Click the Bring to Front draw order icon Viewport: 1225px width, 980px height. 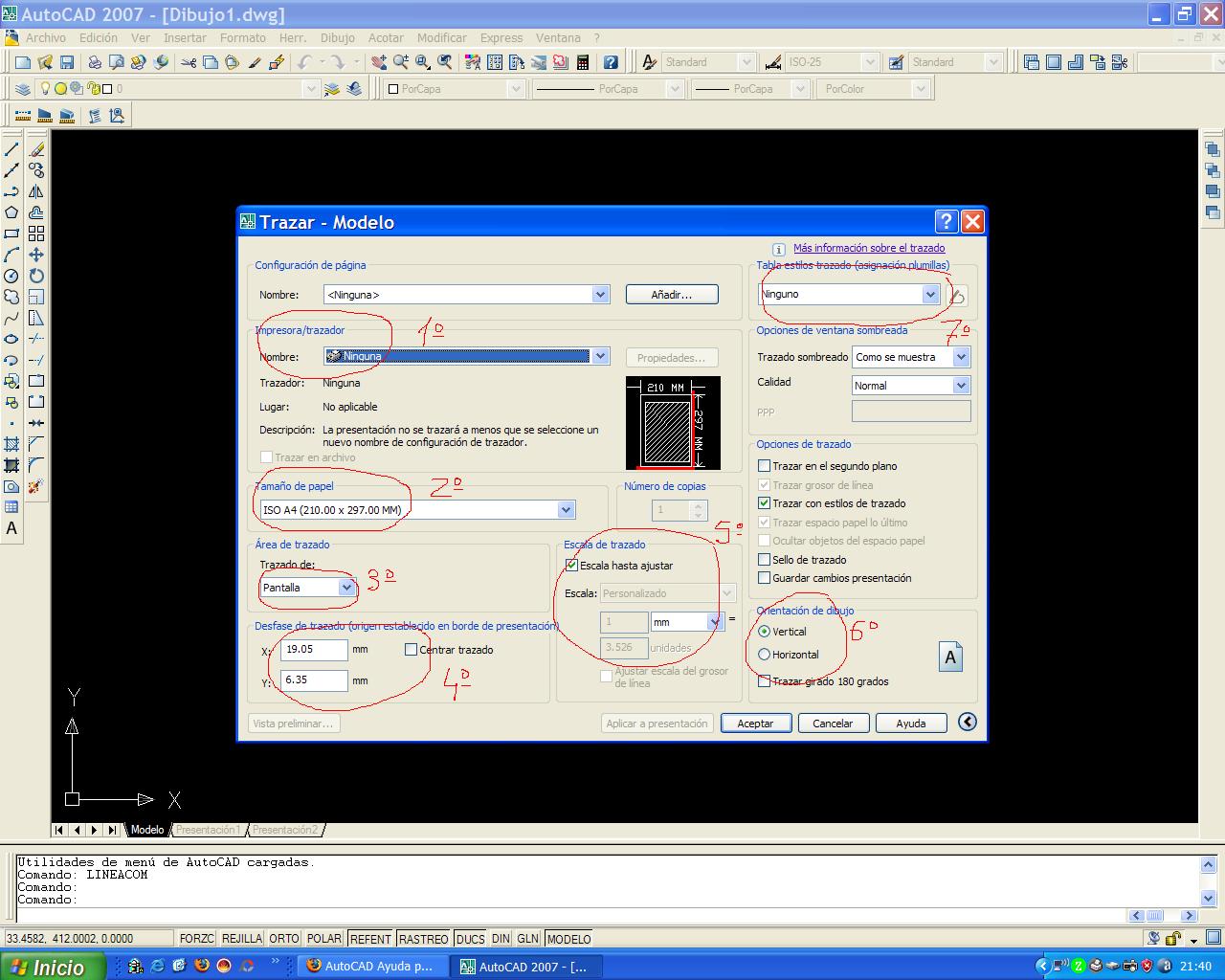[1213, 149]
